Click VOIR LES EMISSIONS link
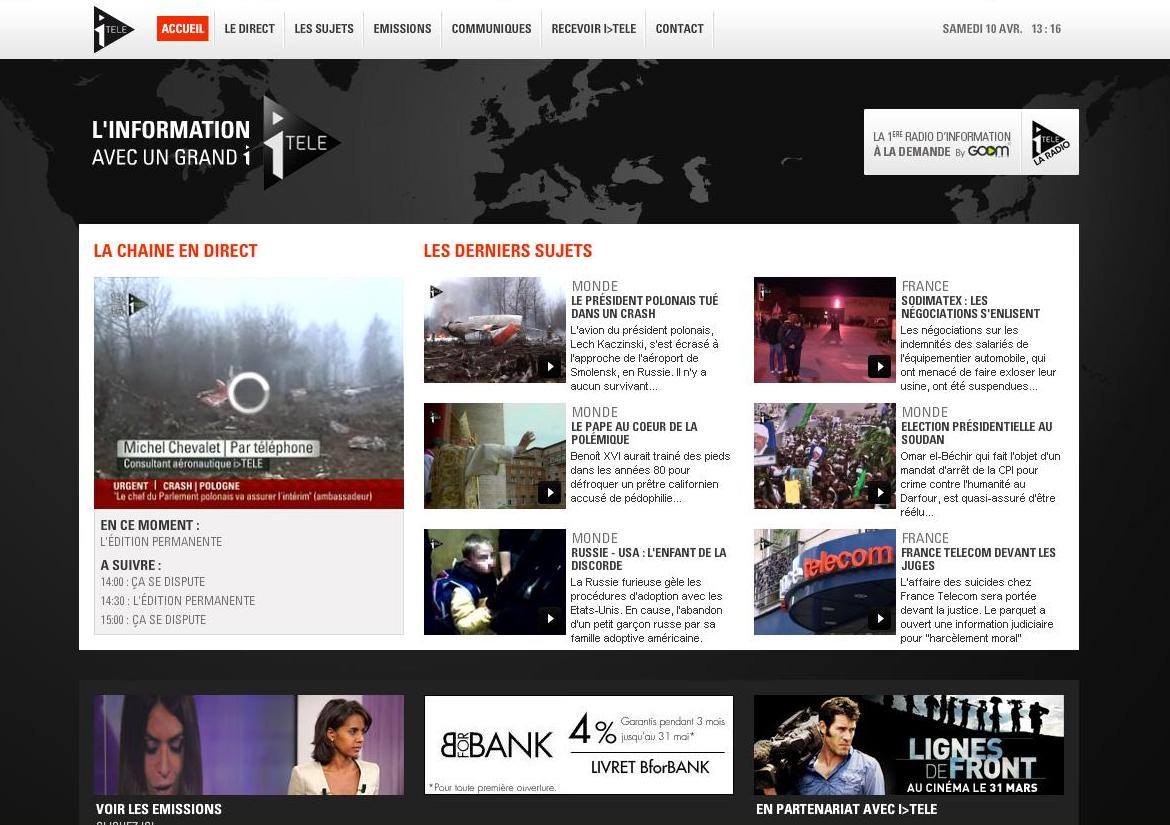 (159, 809)
